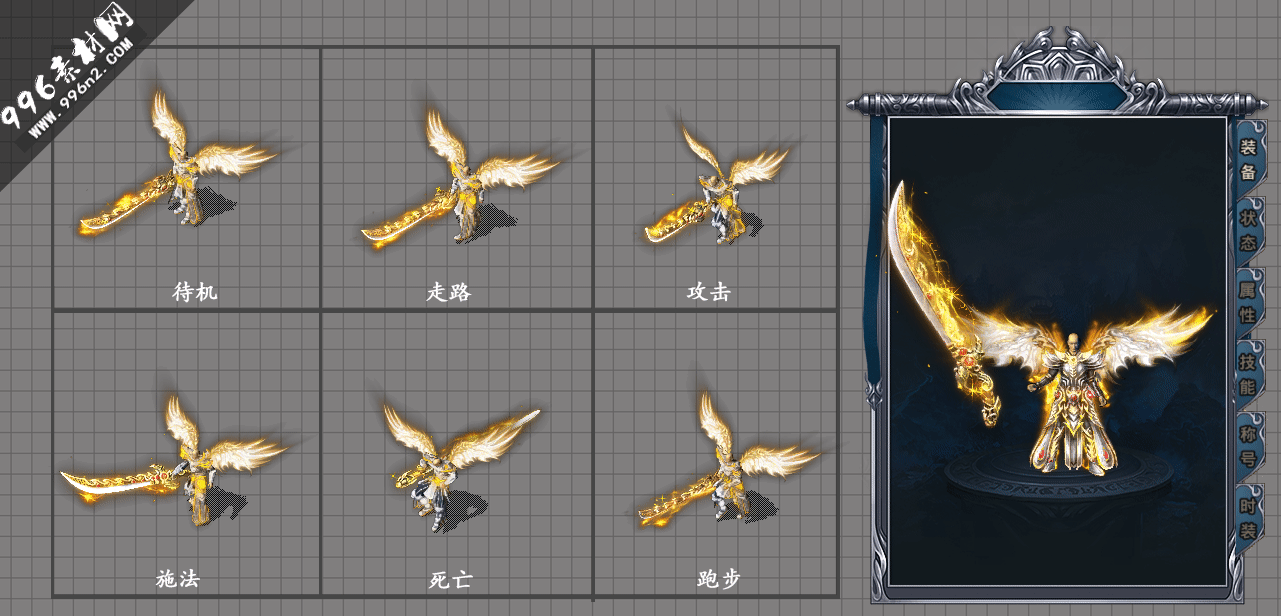The height and width of the screenshot is (616, 1281).
Task: Switch to the 状态 status tab
Action: click(1248, 231)
